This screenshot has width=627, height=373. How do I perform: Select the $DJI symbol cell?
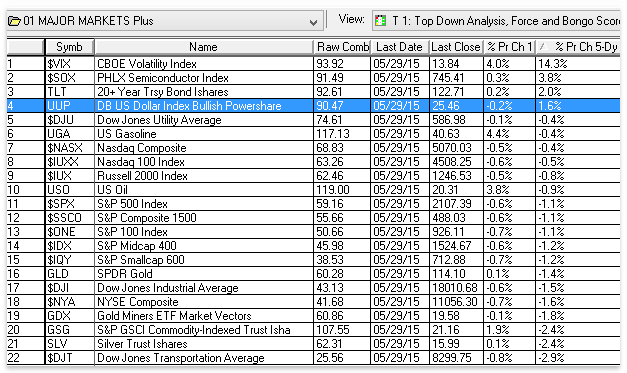tap(70, 288)
